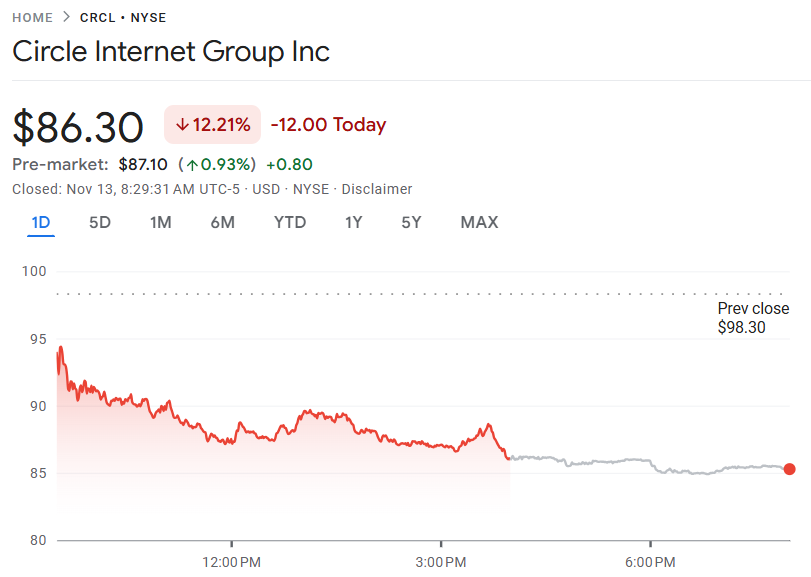This screenshot has height=577, width=811.
Task: Click the green up arrow beside 0.93%
Action: 190,164
